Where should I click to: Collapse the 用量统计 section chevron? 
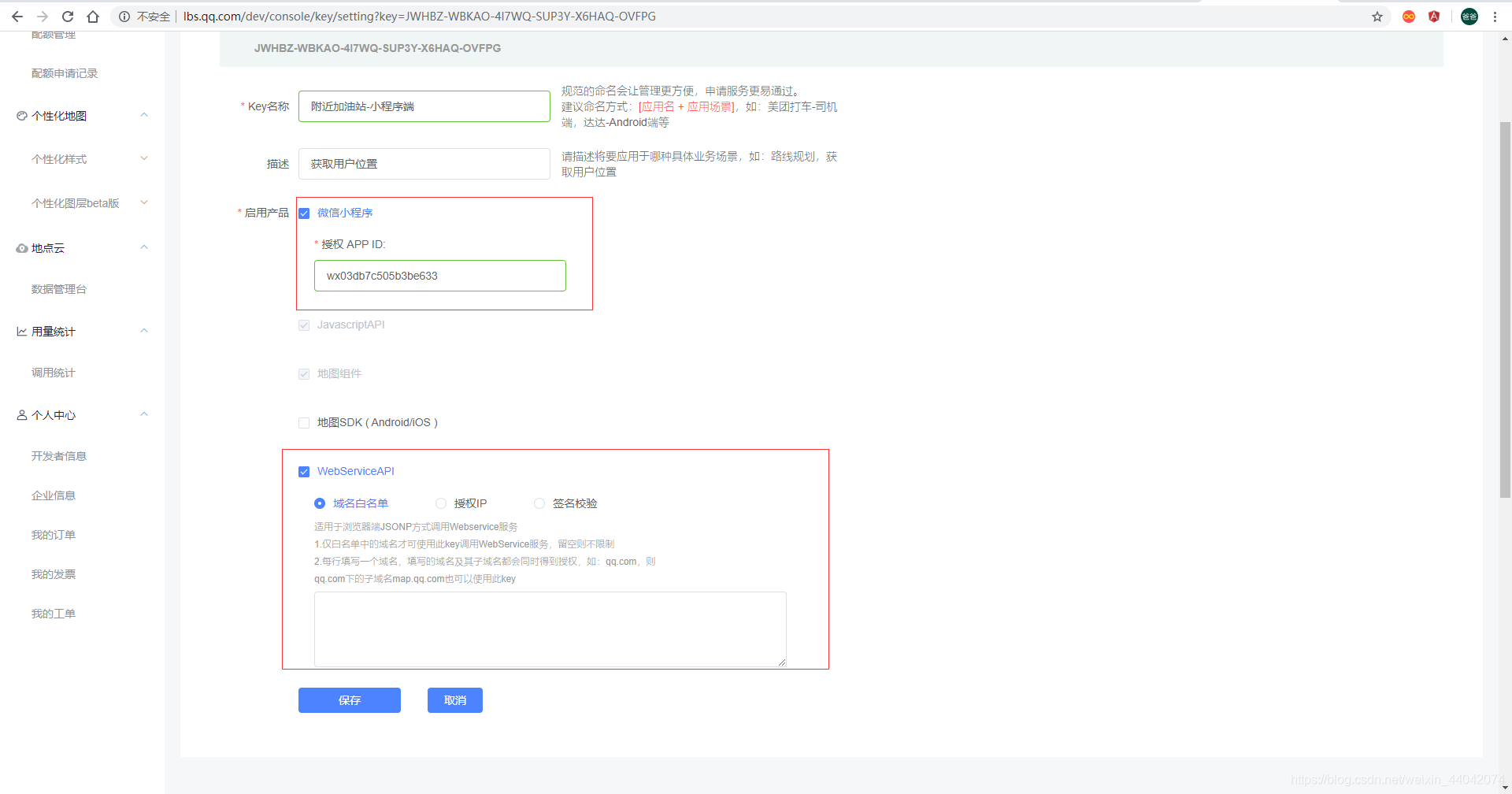coord(144,331)
